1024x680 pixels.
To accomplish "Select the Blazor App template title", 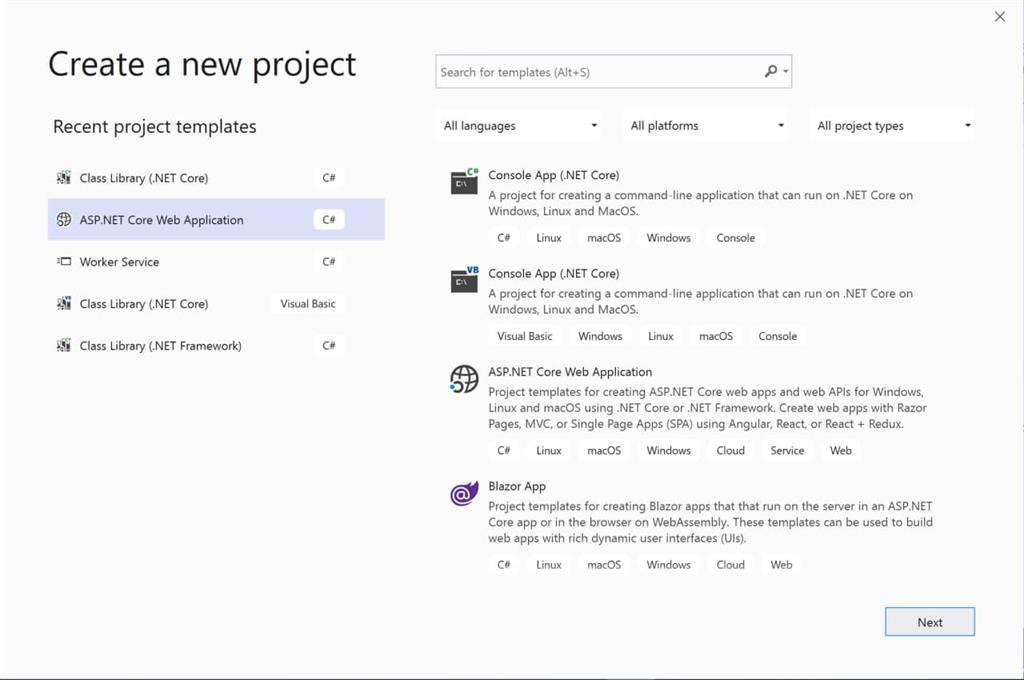I will click(517, 486).
